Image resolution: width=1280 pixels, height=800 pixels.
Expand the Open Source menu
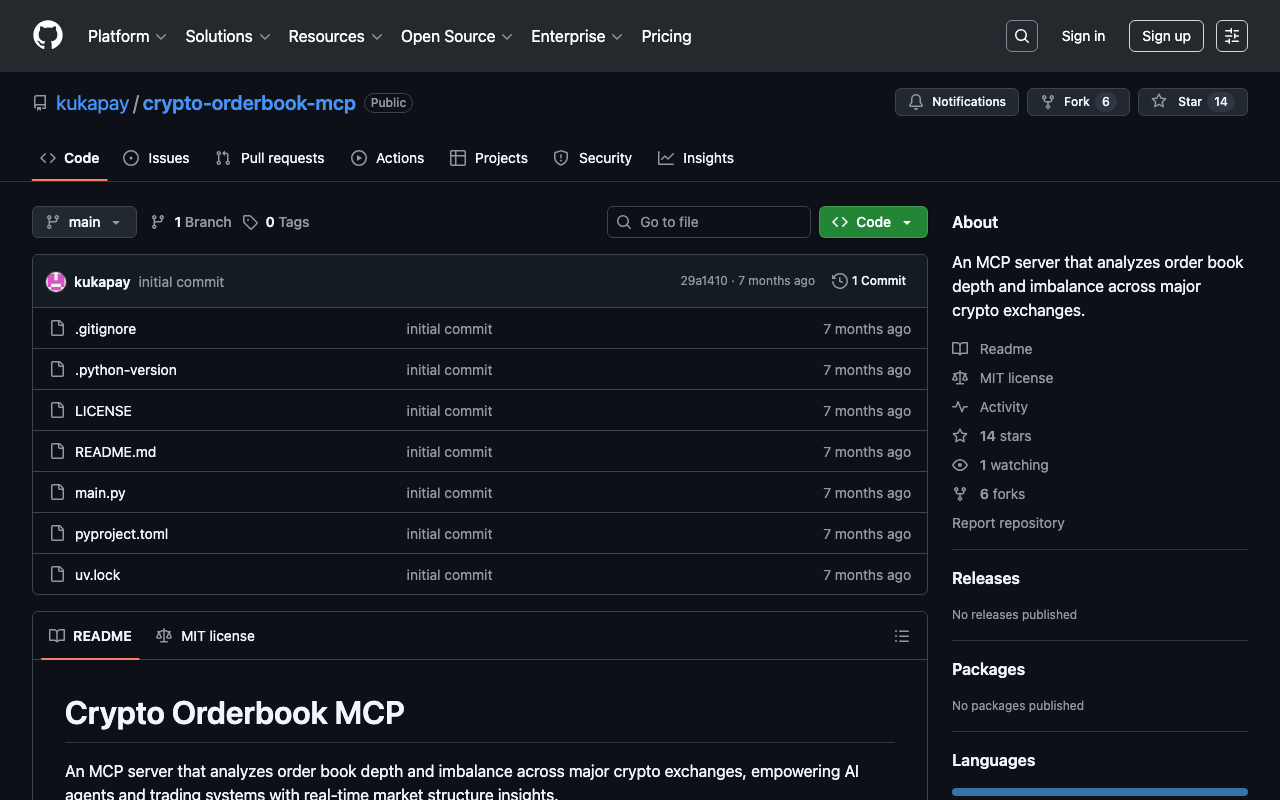(x=456, y=36)
